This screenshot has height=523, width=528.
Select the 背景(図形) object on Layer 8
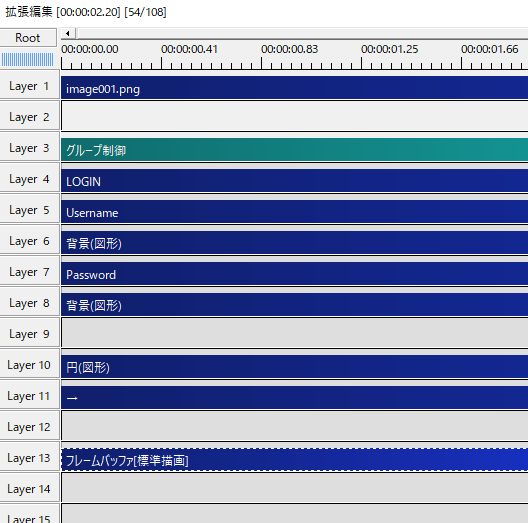pos(294,304)
